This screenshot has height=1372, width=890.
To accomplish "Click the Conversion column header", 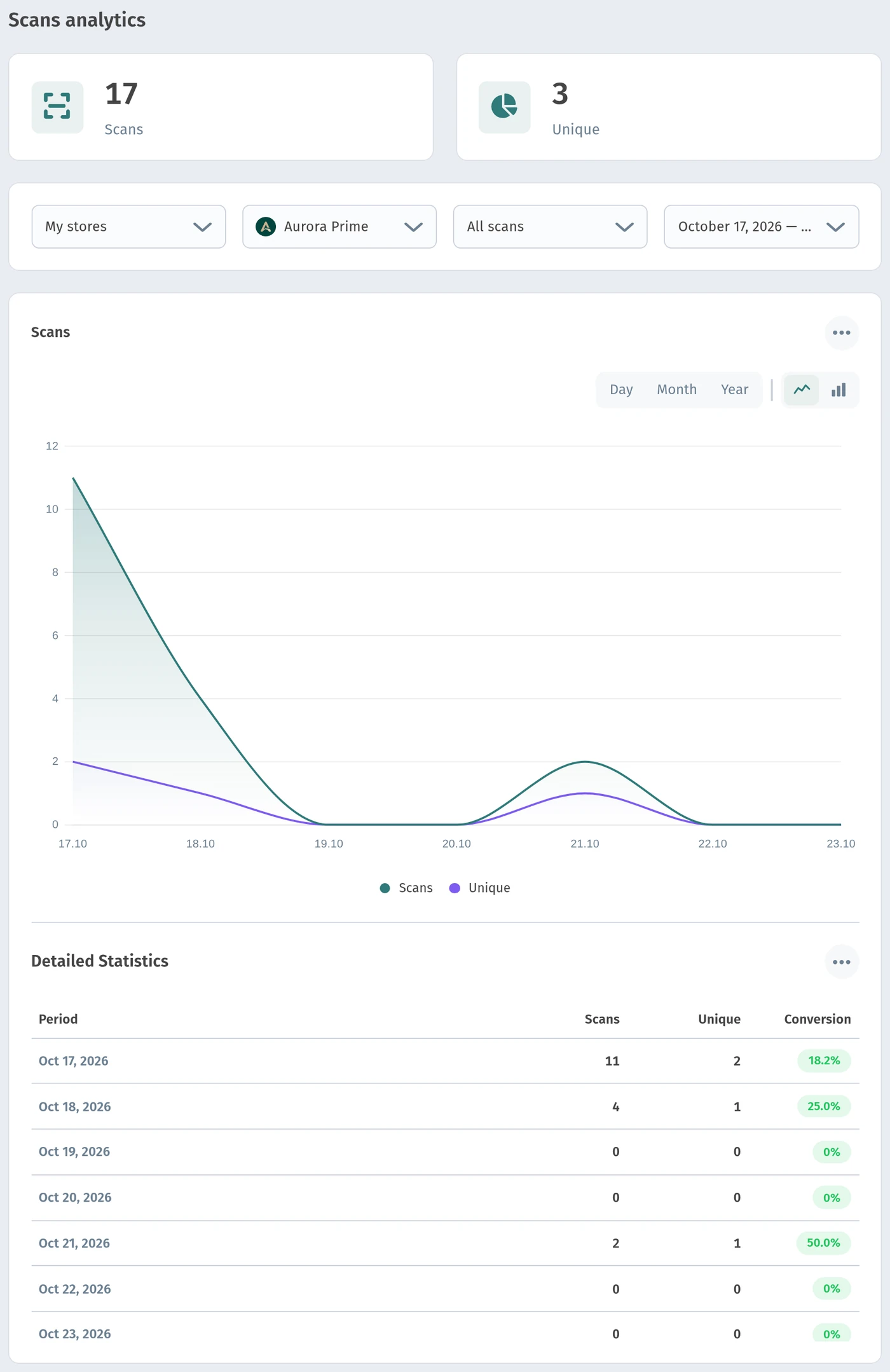I will tap(817, 1019).
